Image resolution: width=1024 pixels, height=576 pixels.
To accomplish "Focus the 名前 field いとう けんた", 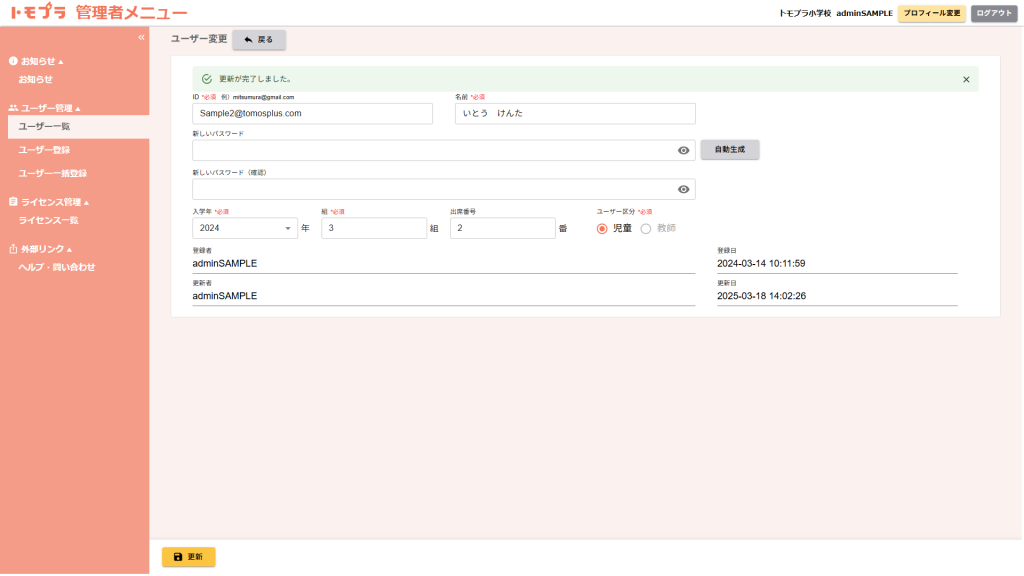I will pos(575,113).
